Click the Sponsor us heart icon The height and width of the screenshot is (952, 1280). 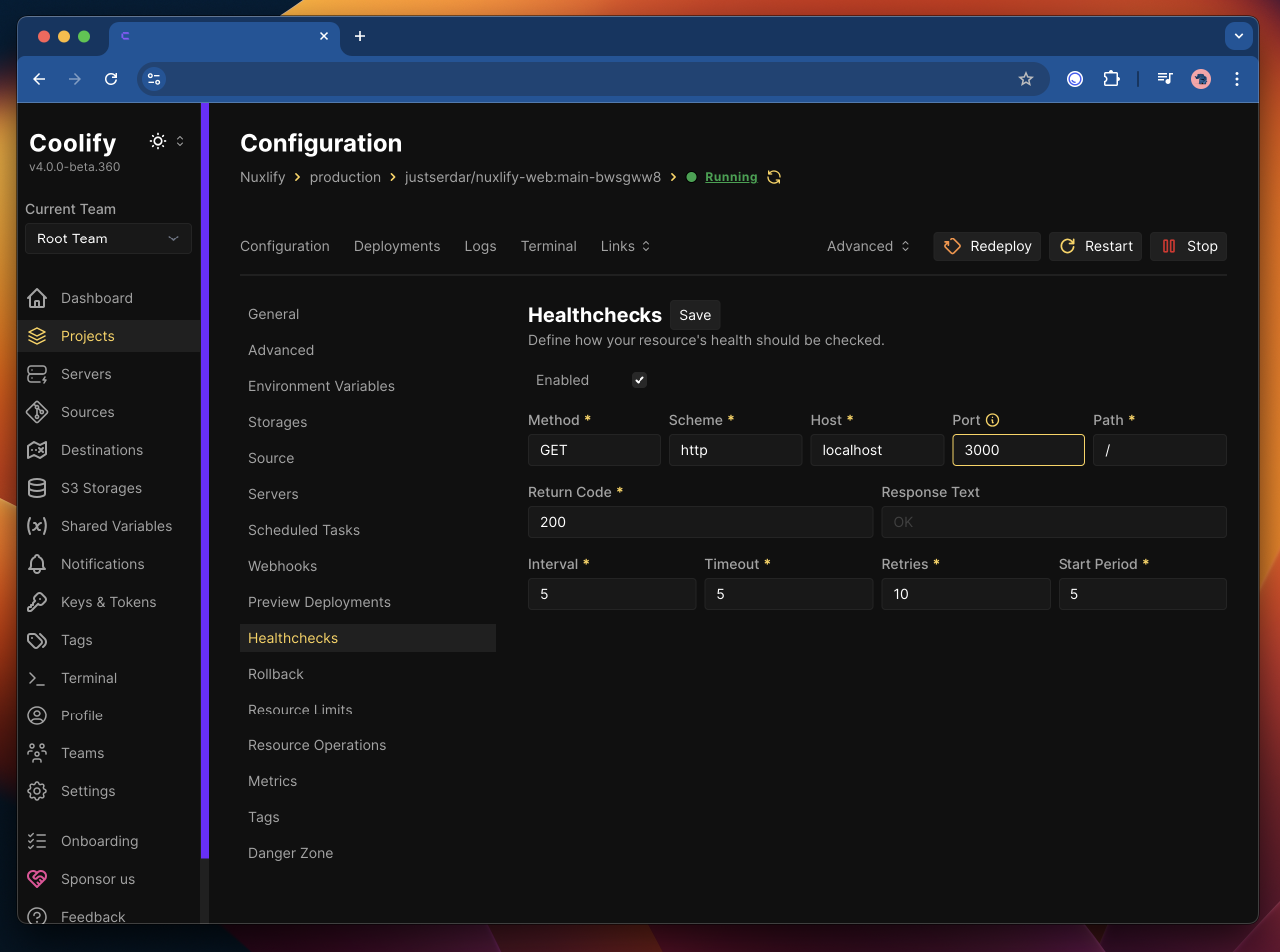point(37,879)
